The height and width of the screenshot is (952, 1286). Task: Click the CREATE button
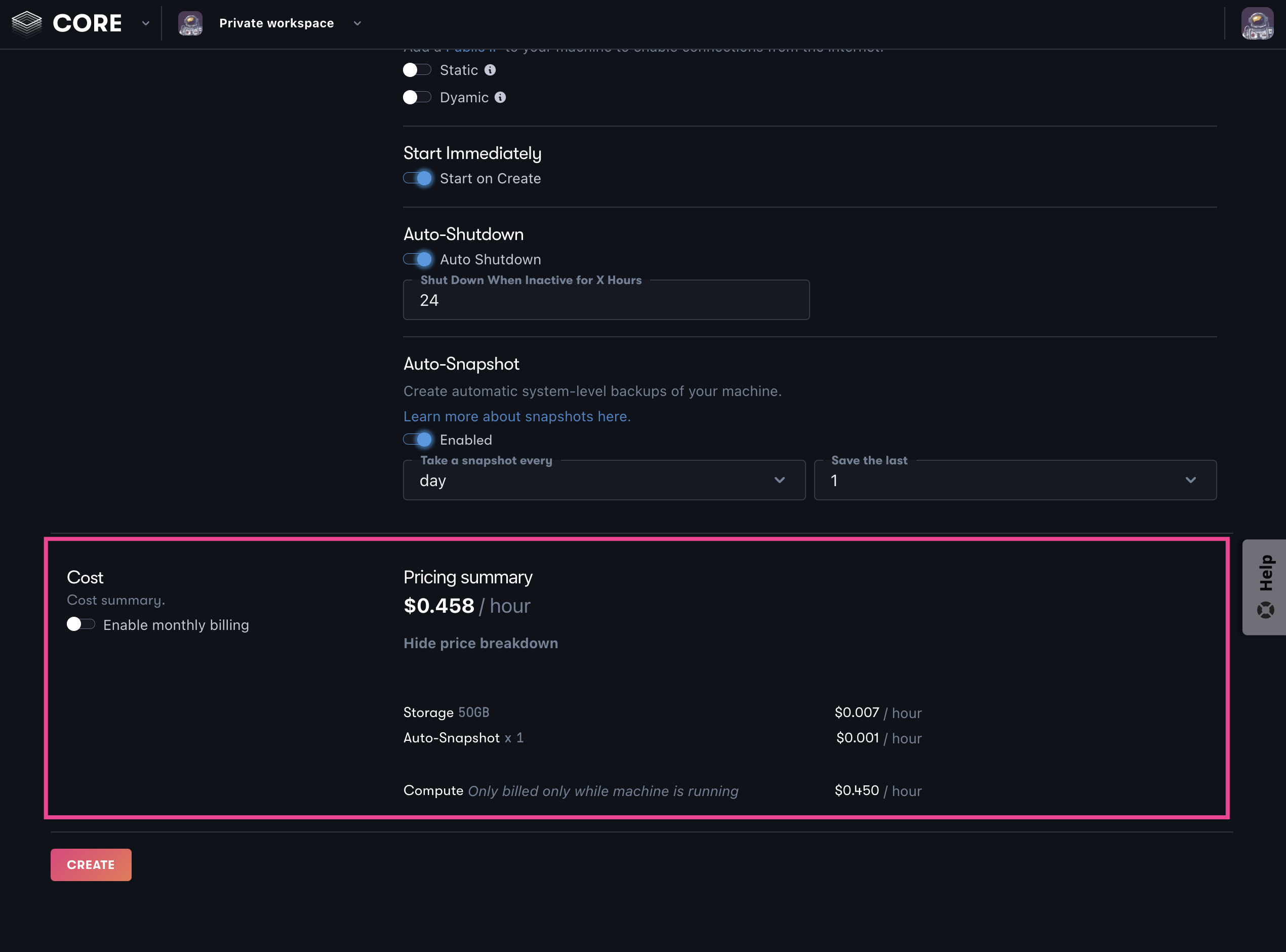(x=91, y=865)
